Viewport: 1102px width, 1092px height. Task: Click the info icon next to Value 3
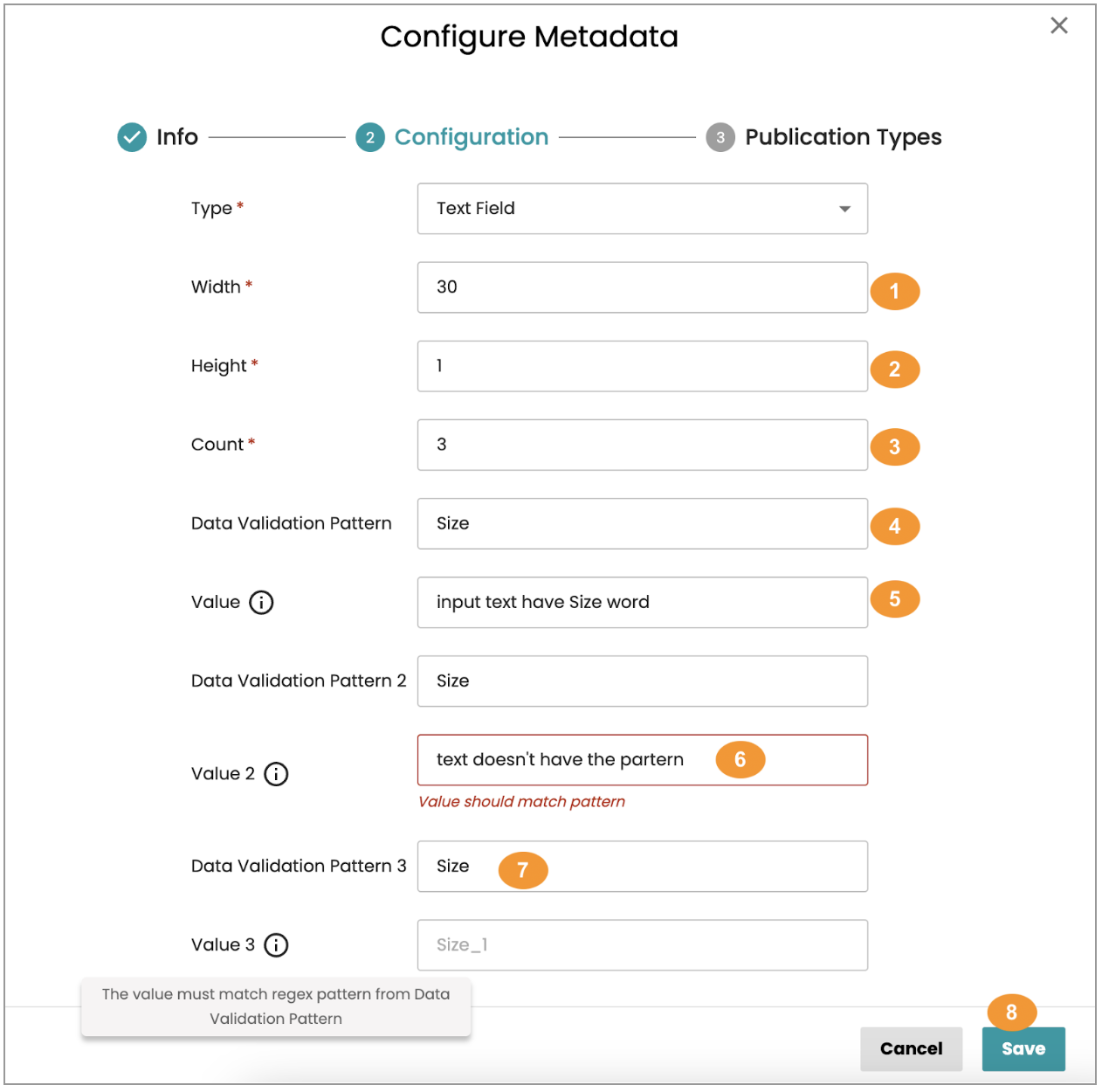tap(276, 945)
